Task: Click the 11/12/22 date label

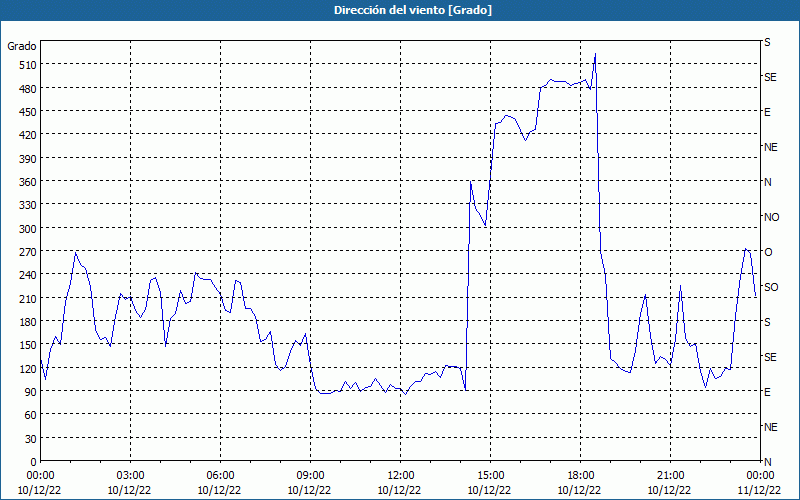Action: tap(759, 490)
